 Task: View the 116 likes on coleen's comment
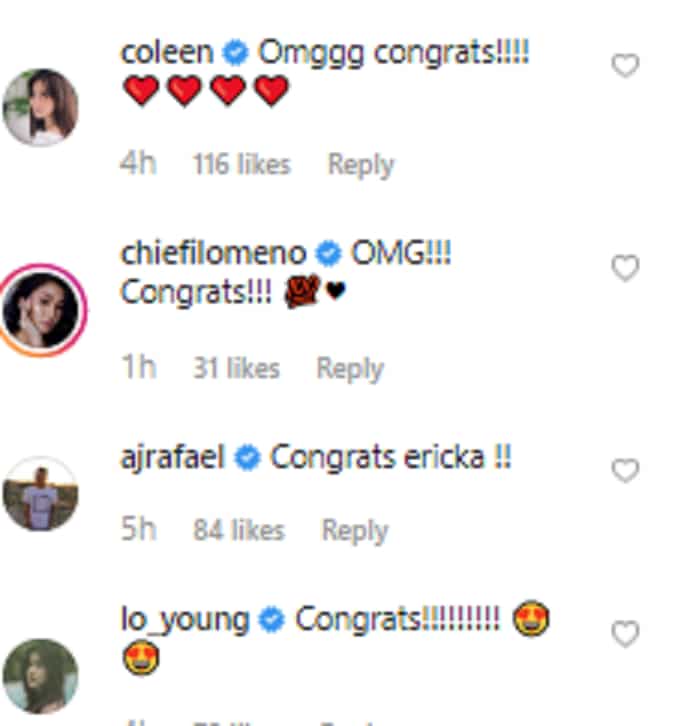point(242,164)
